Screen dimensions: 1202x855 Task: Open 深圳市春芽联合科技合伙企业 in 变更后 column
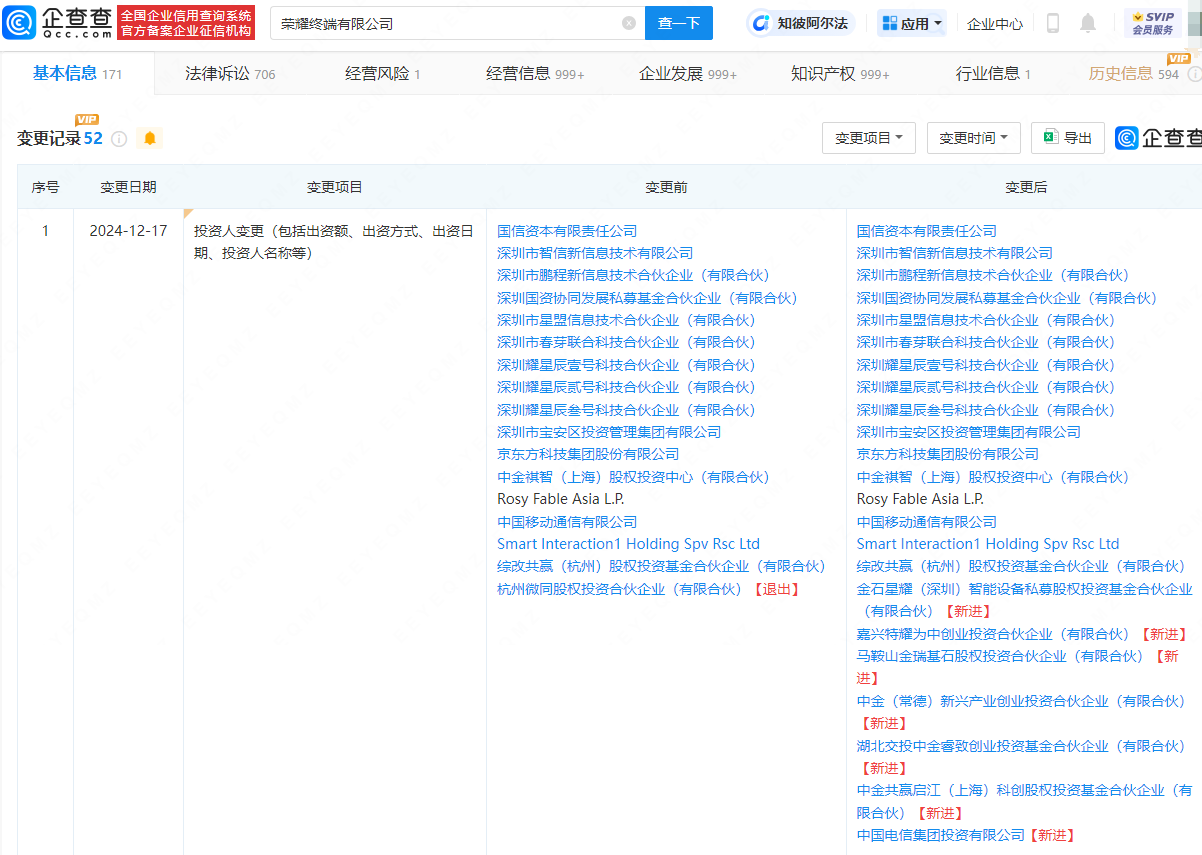[986, 342]
